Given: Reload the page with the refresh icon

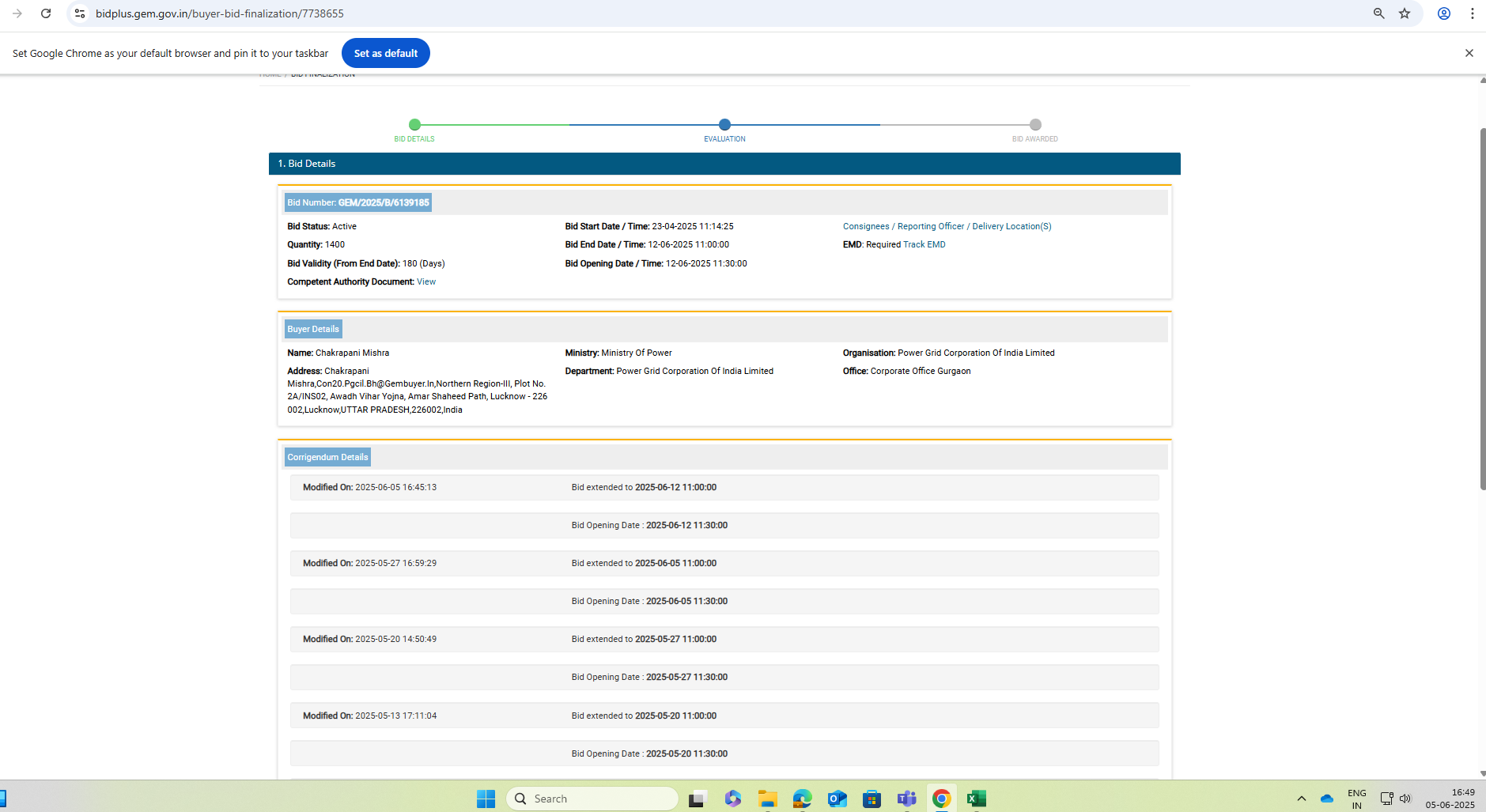Looking at the screenshot, I should [x=46, y=13].
